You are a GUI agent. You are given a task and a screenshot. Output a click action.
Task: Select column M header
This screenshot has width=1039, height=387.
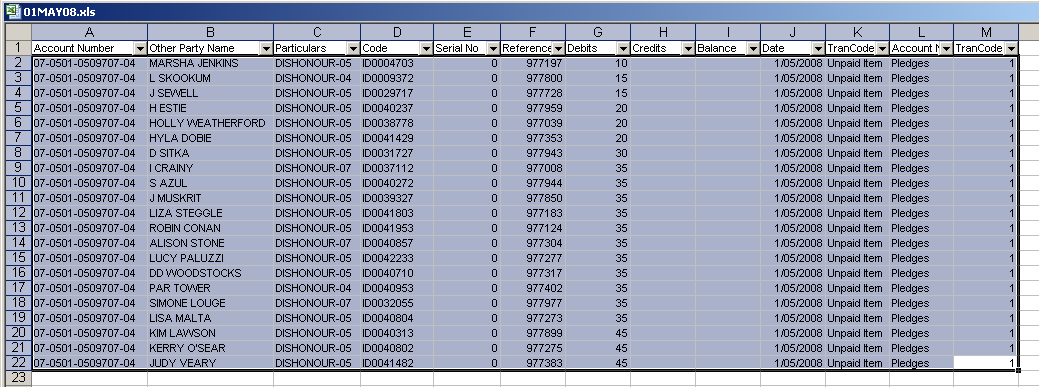[986, 32]
